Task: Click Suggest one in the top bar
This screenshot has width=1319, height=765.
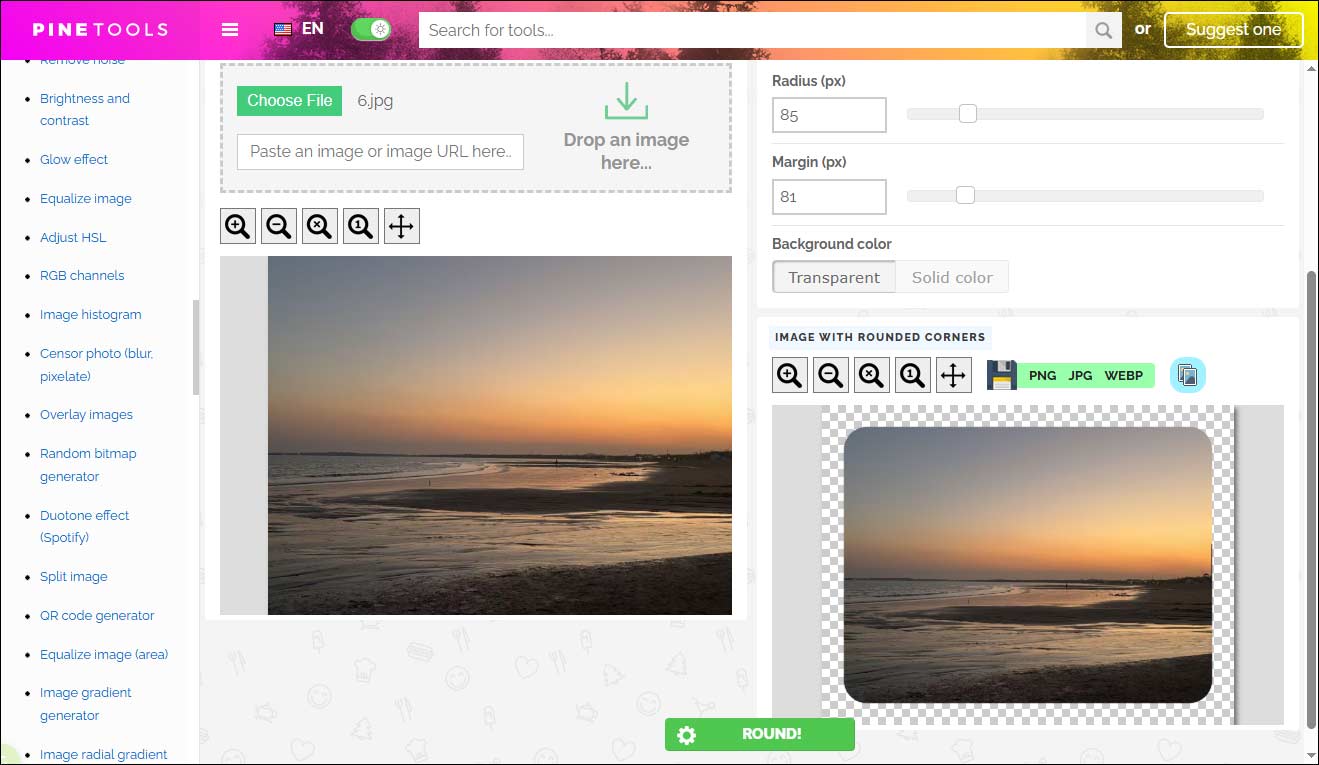Action: pos(1233,30)
